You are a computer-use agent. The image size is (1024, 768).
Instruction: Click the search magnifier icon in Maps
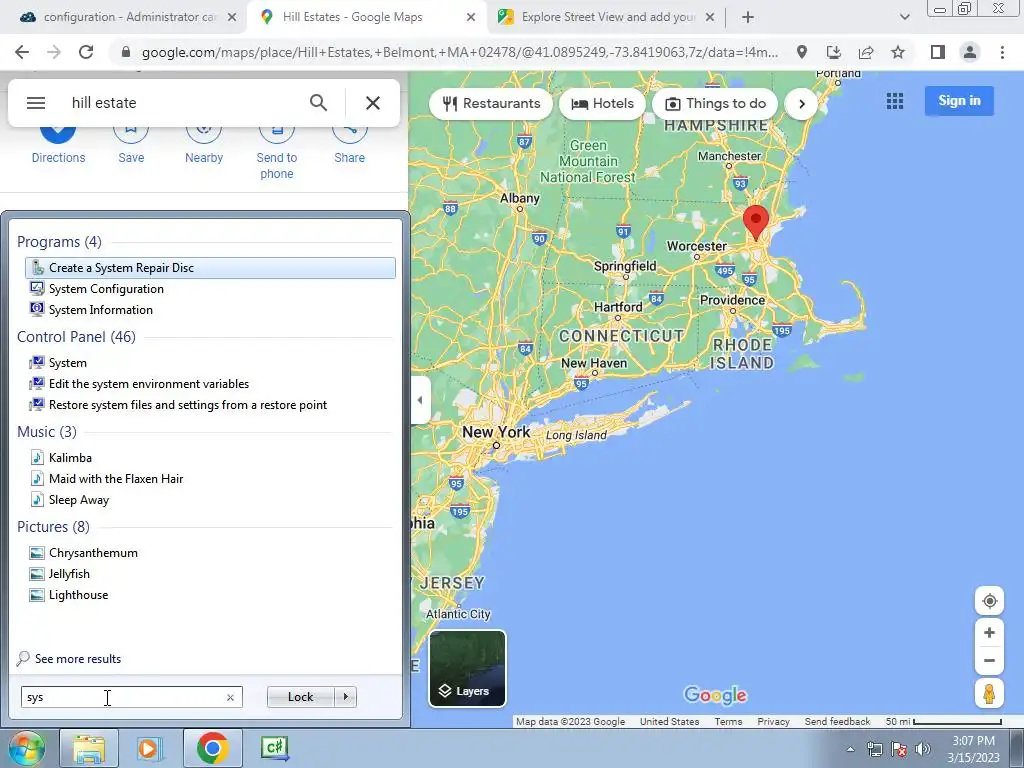coord(318,103)
